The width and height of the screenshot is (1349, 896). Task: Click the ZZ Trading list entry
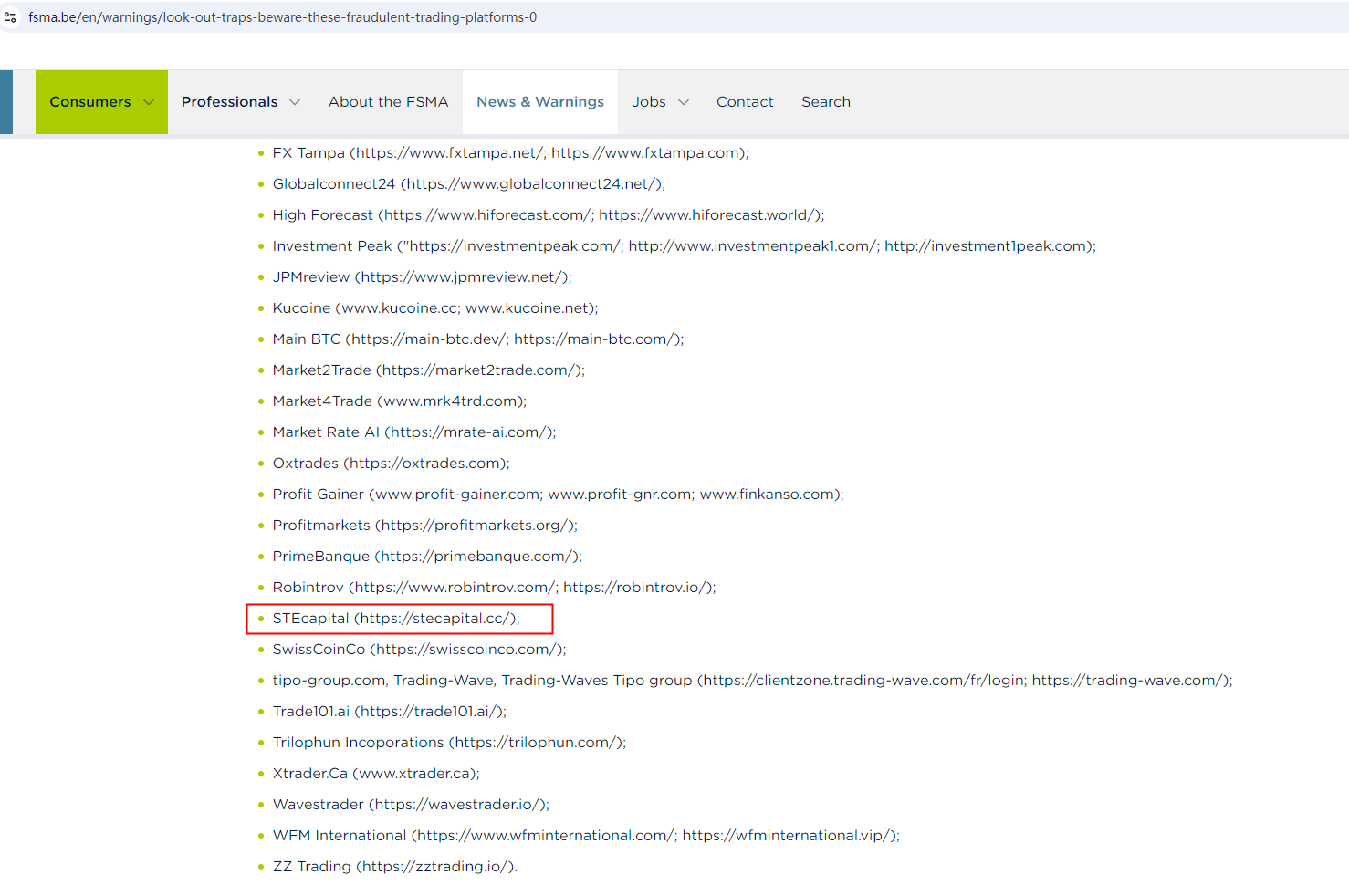394,867
